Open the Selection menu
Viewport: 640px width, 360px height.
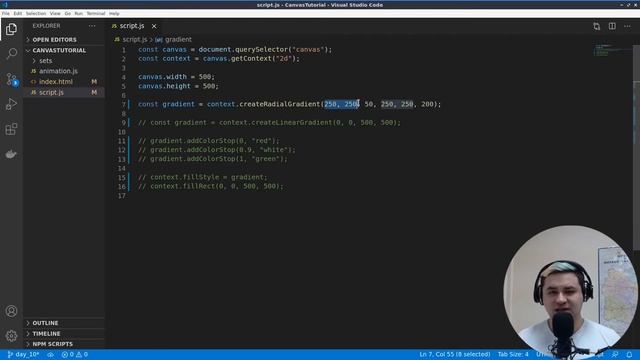(36, 13)
